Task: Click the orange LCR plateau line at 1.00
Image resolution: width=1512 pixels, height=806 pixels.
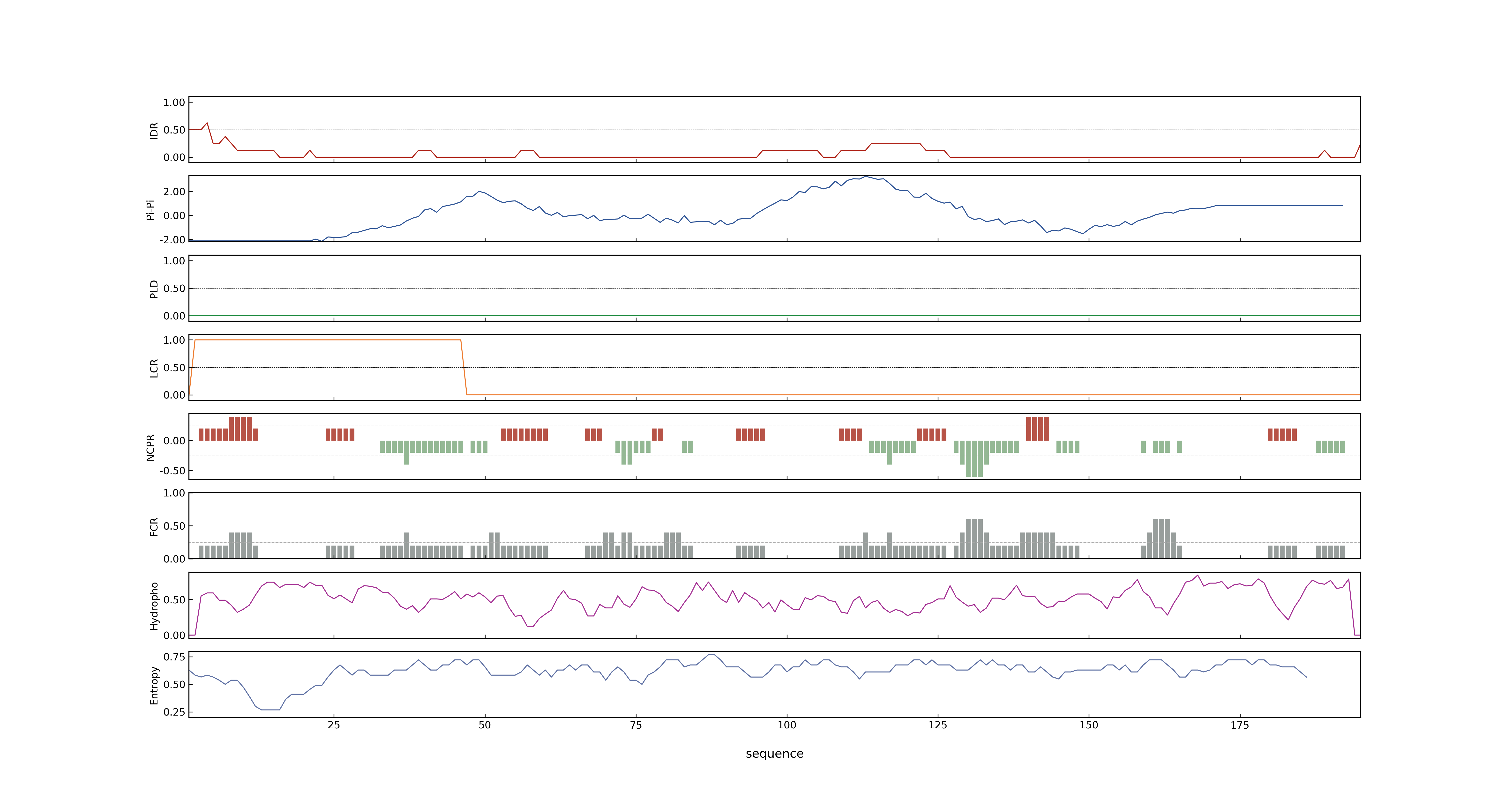Action: (x=328, y=340)
